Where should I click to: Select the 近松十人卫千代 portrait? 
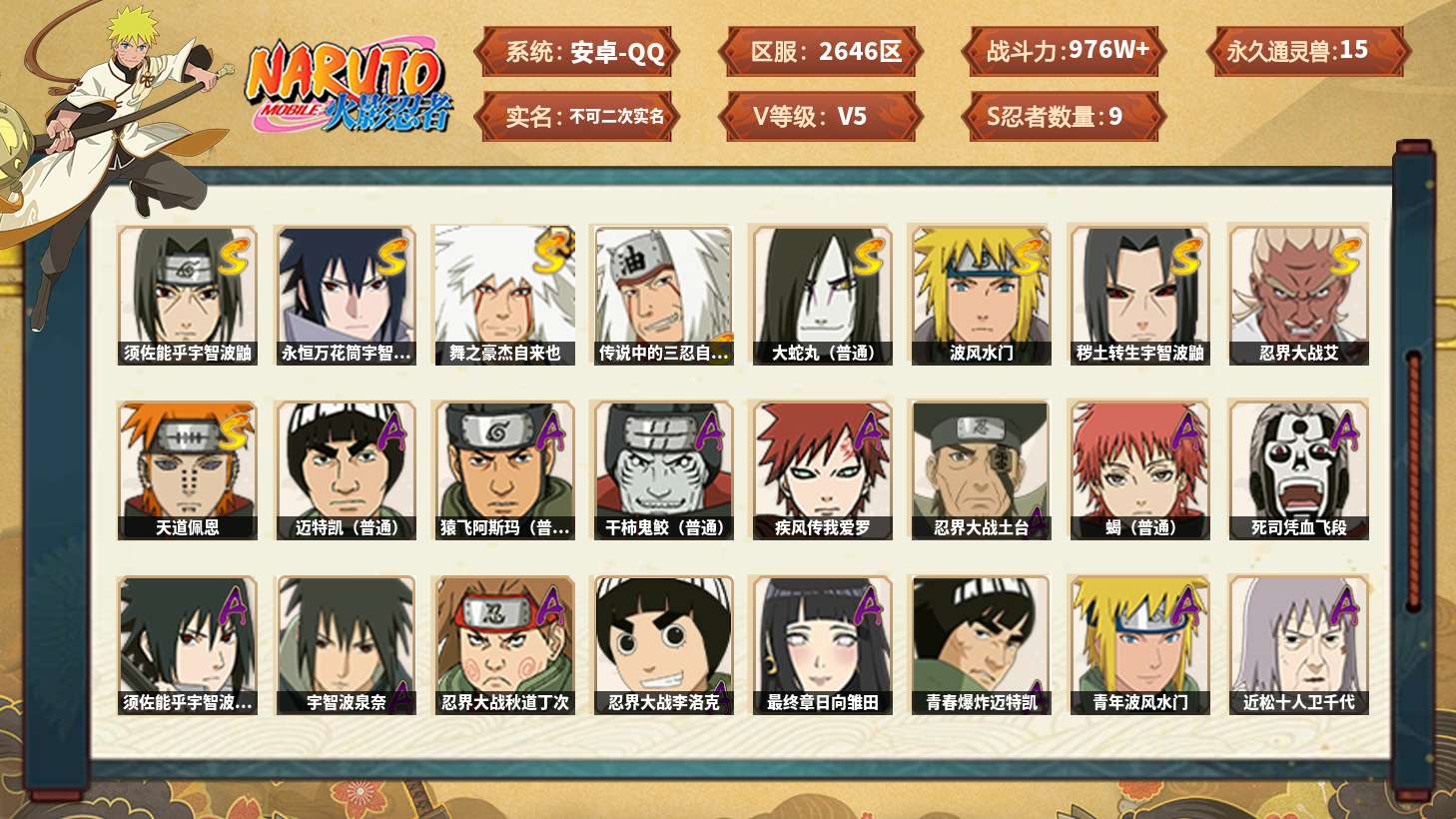click(1298, 645)
